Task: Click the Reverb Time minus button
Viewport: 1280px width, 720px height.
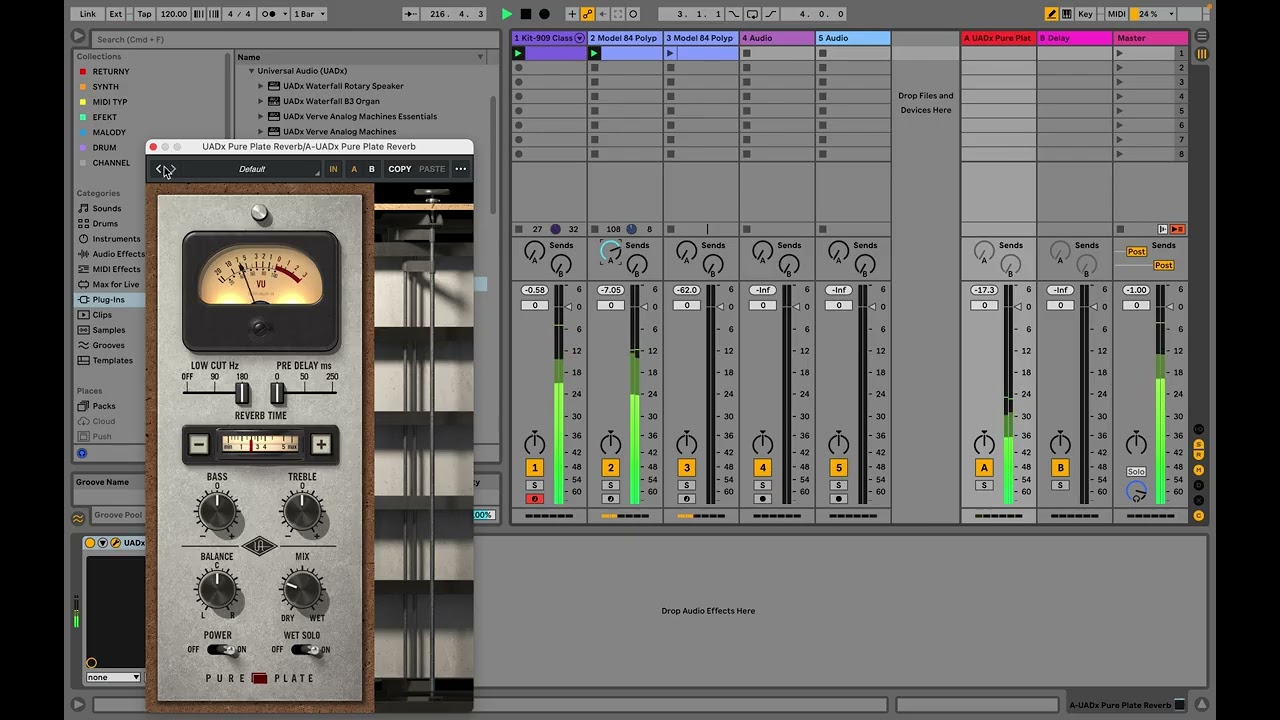Action: coord(198,445)
